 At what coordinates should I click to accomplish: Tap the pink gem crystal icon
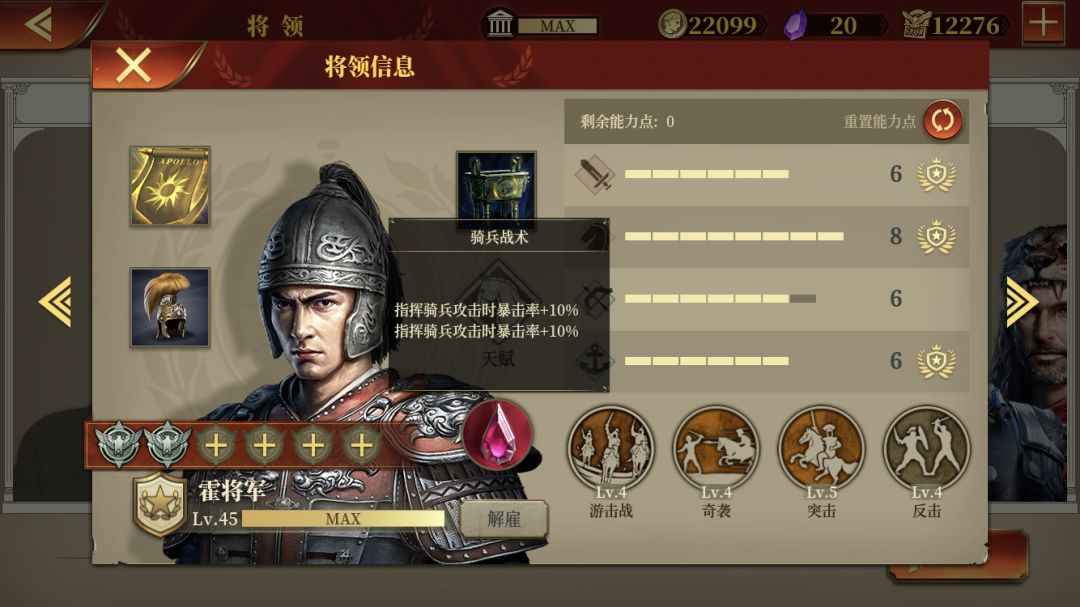pos(498,435)
